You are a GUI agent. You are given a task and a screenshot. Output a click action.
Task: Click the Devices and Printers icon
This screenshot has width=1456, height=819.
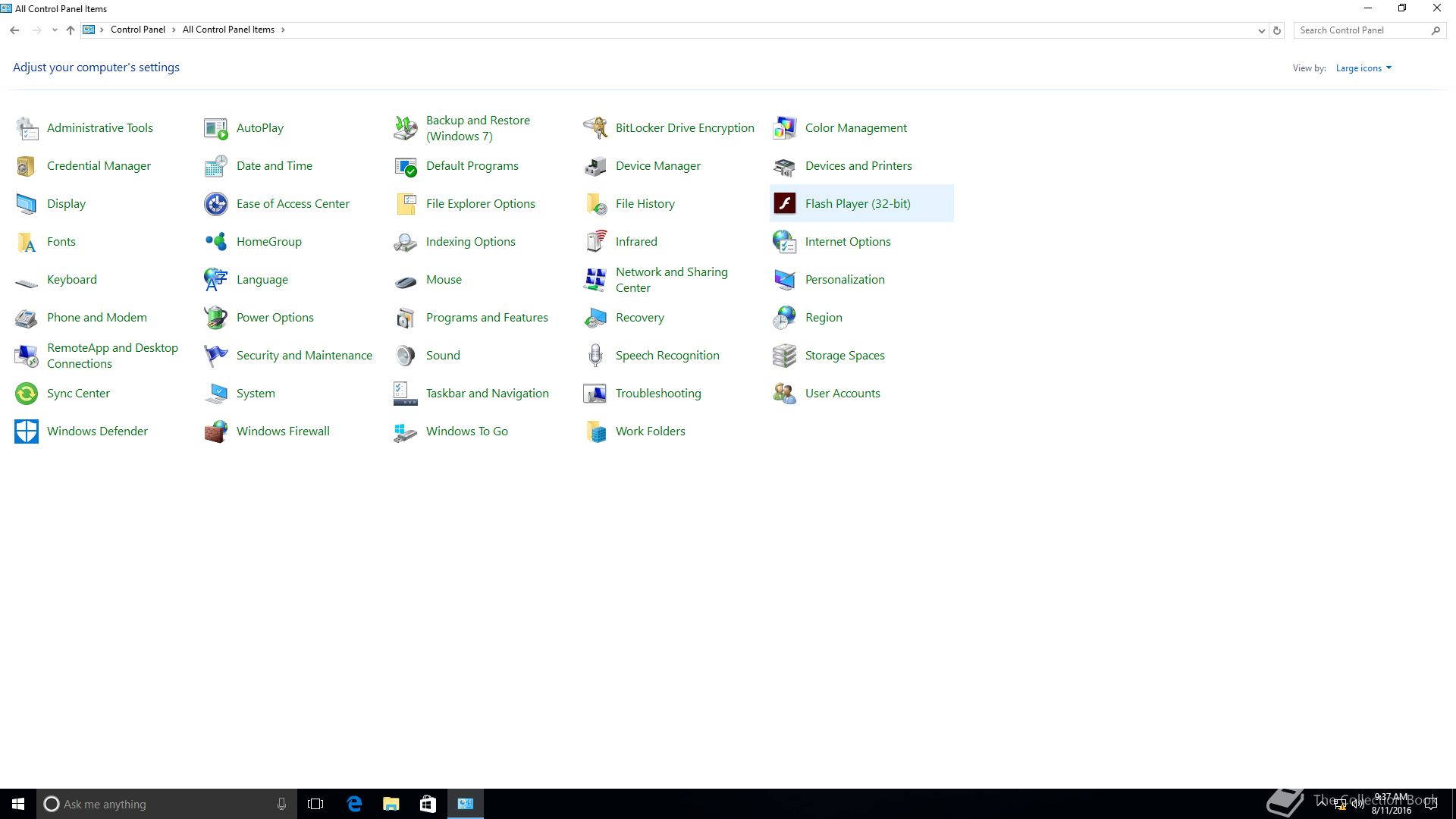click(785, 166)
